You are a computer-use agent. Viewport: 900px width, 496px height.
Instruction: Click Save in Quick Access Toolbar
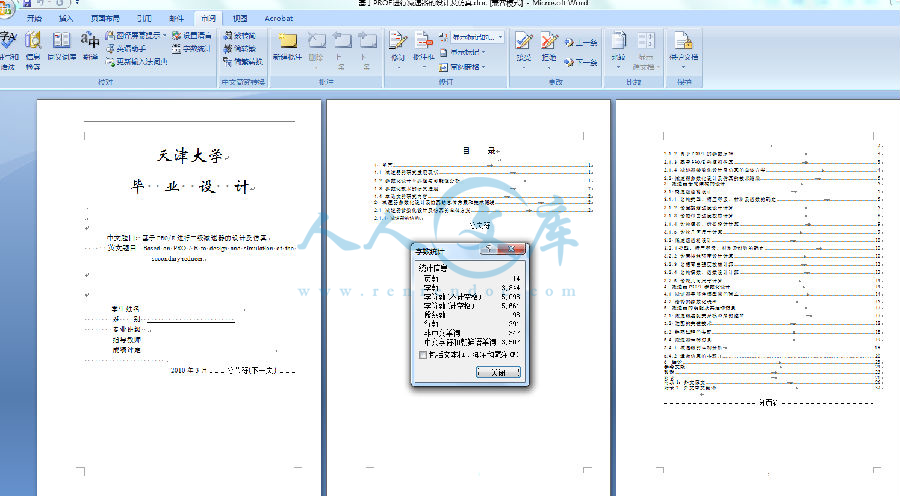[27, 3]
